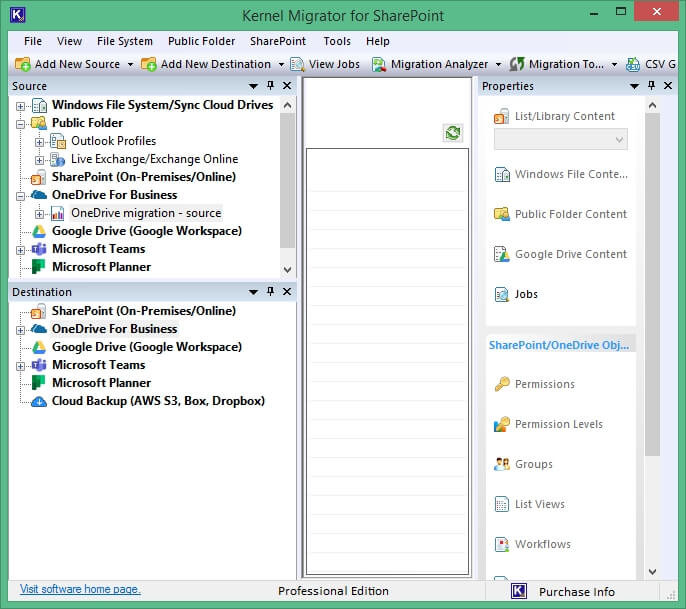
Task: Click the green refresh icon in center pane
Action: (453, 133)
